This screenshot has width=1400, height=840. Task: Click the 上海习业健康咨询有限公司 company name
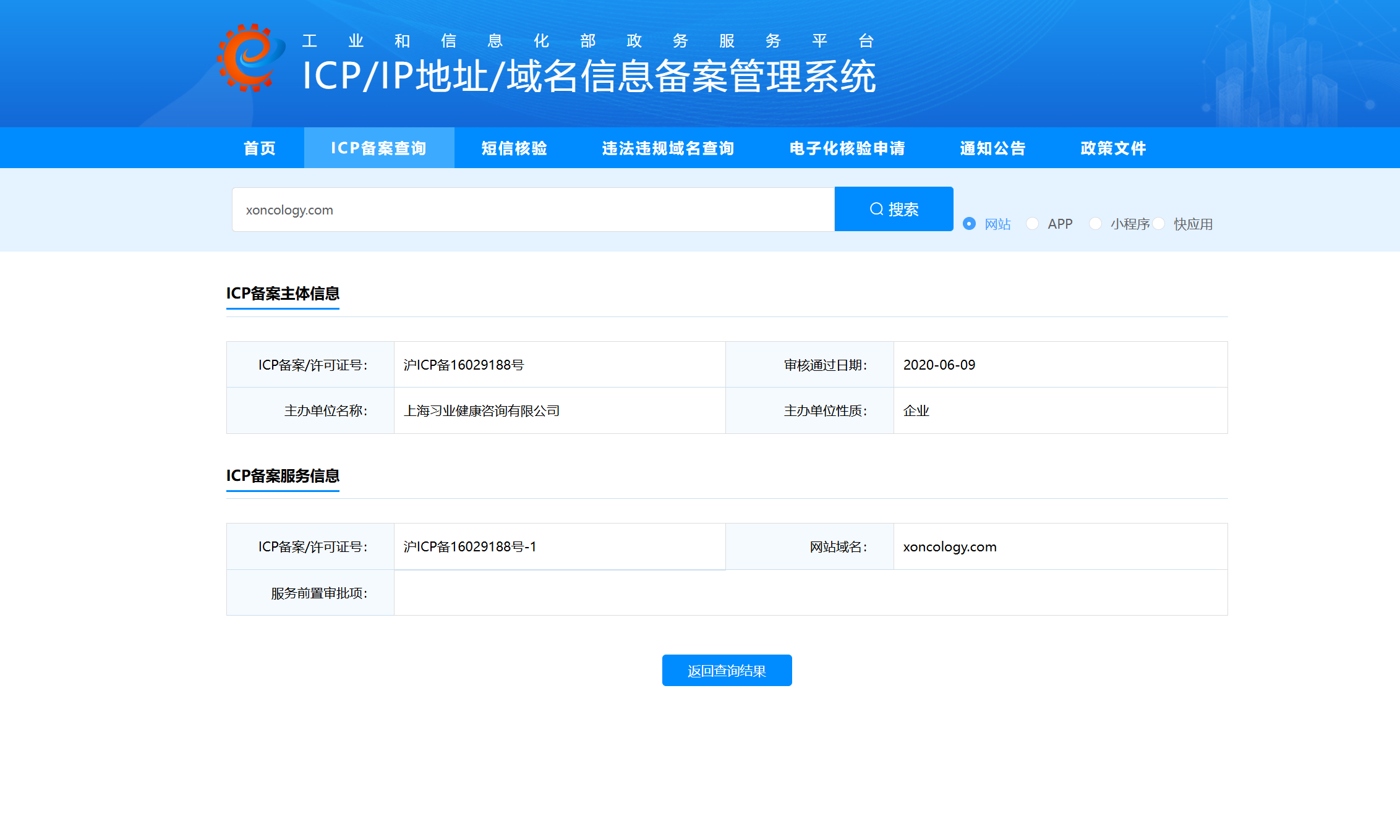[x=482, y=411]
